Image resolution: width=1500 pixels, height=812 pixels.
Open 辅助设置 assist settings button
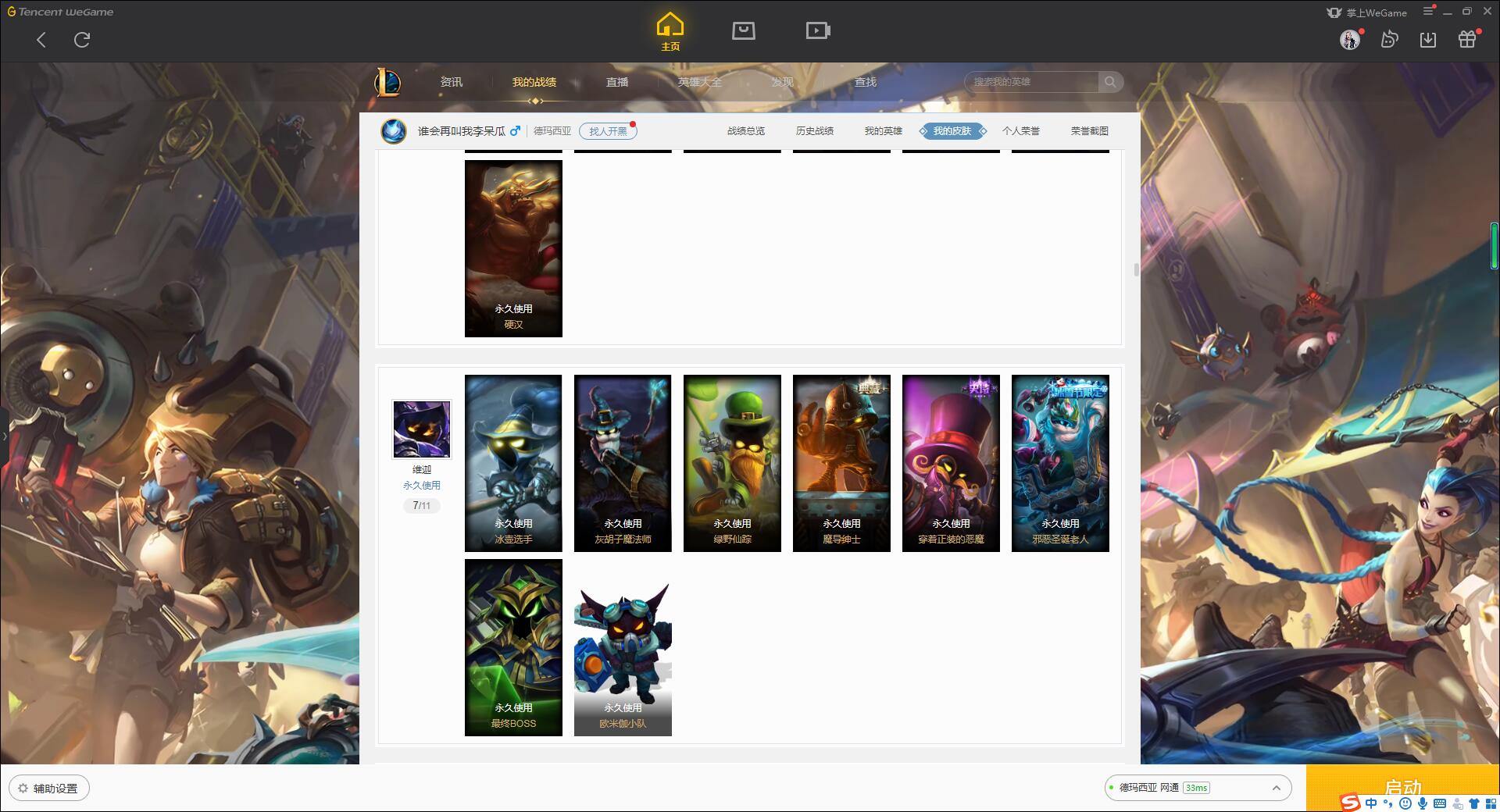[49, 789]
